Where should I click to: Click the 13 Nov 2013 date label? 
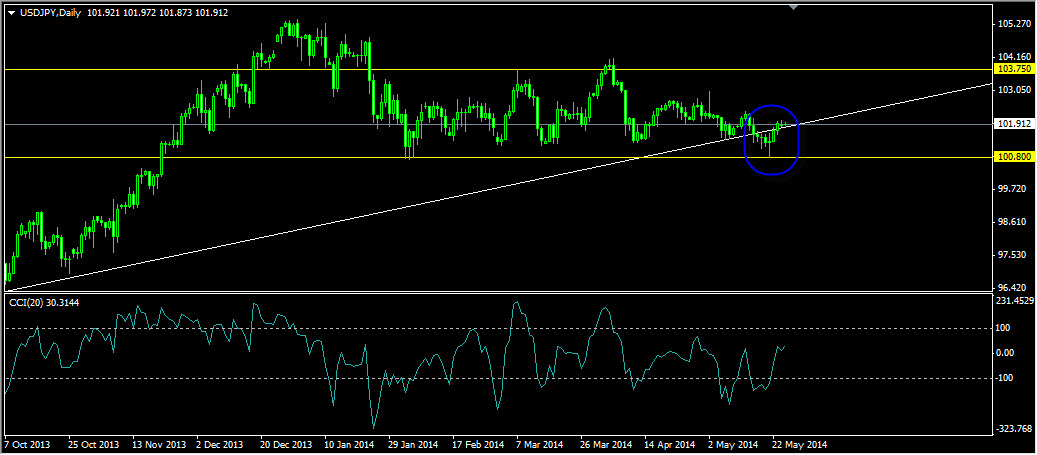pyautogui.click(x=157, y=444)
